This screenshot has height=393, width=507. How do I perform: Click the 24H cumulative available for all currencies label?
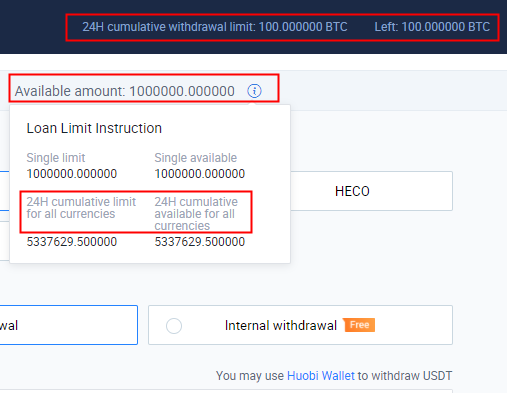click(196, 214)
